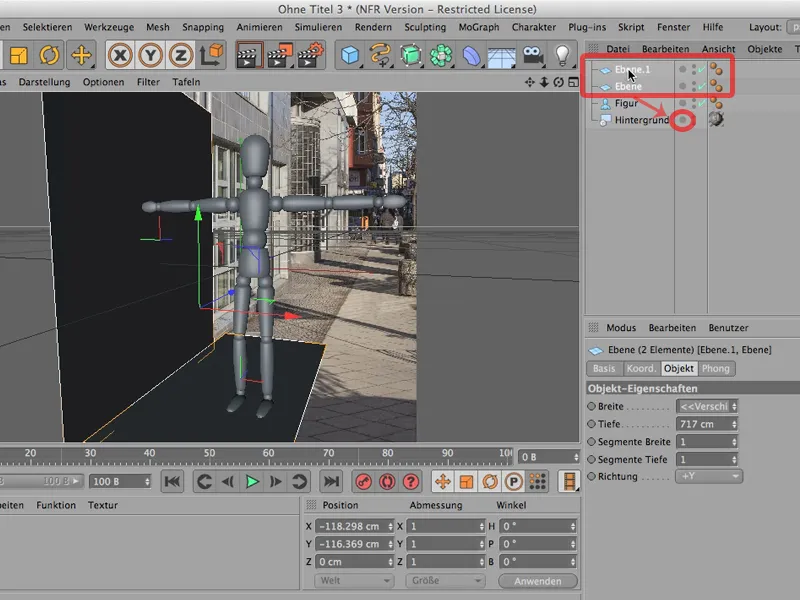Click the viewport zoom-camera icon
800x600 pixels.
(544, 82)
